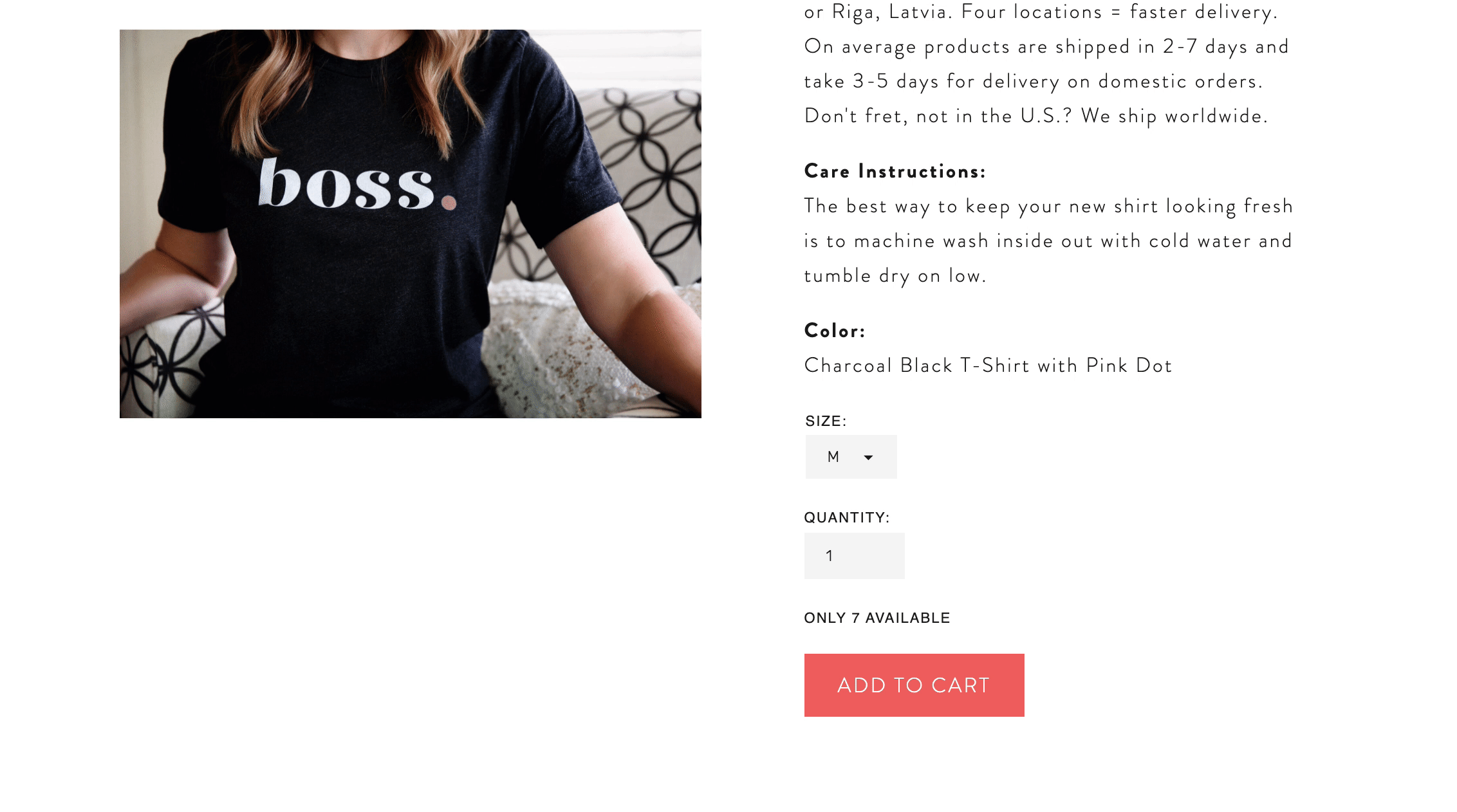Click the Charcoal Black color description
This screenshot has height=812, width=1457.
pos(988,364)
